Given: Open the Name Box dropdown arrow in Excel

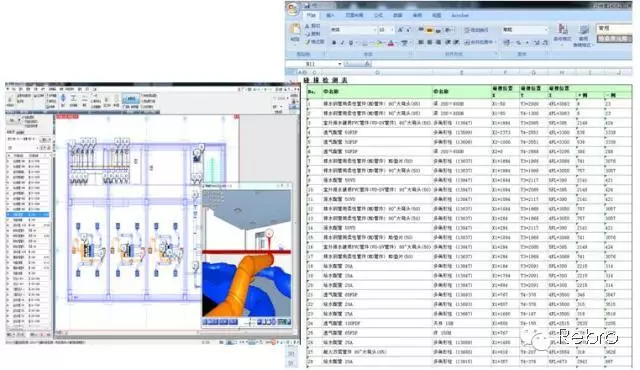Looking at the screenshot, I should 340,64.
